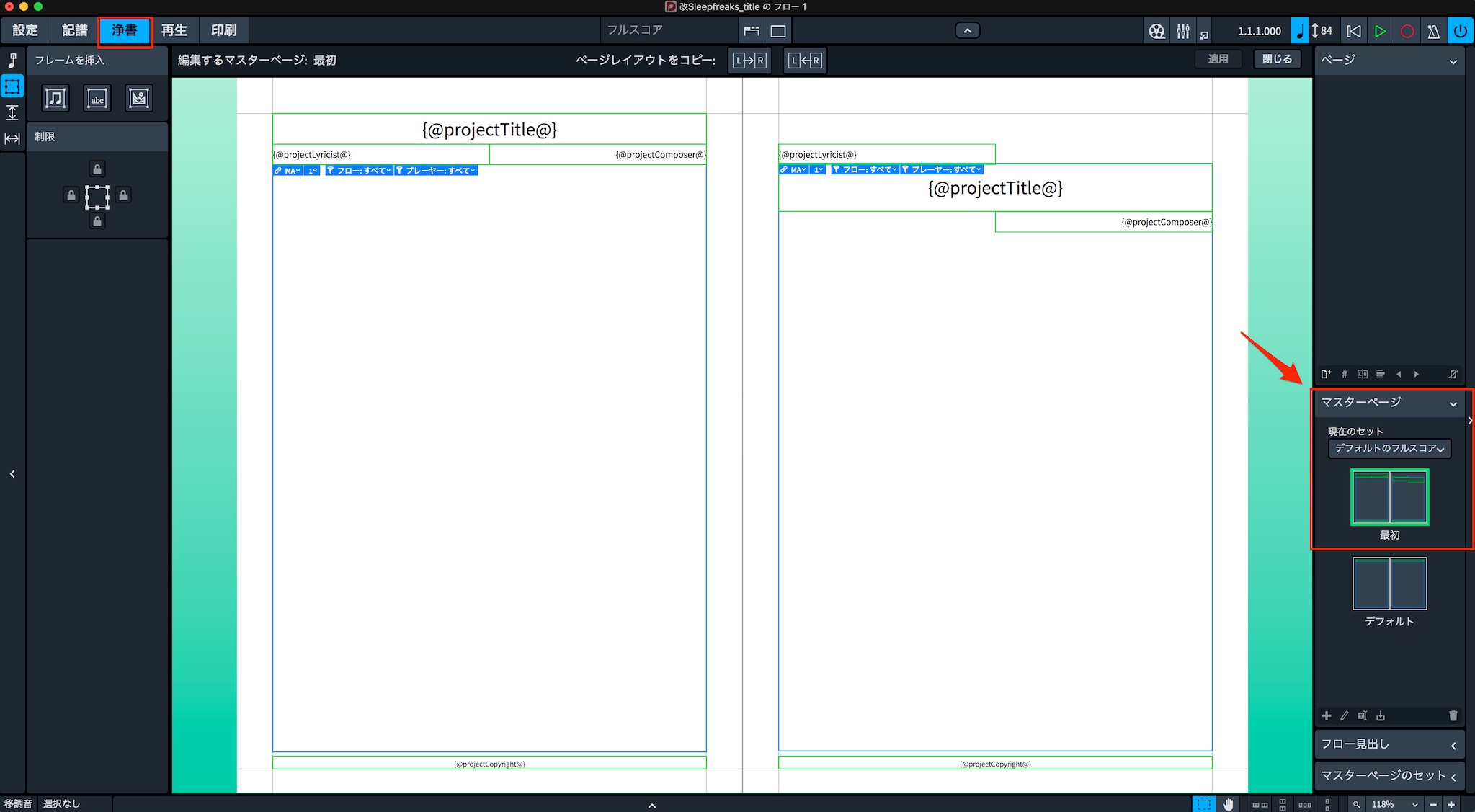This screenshot has height=812, width=1475.
Task: Insert a music frame
Action: [x=55, y=98]
